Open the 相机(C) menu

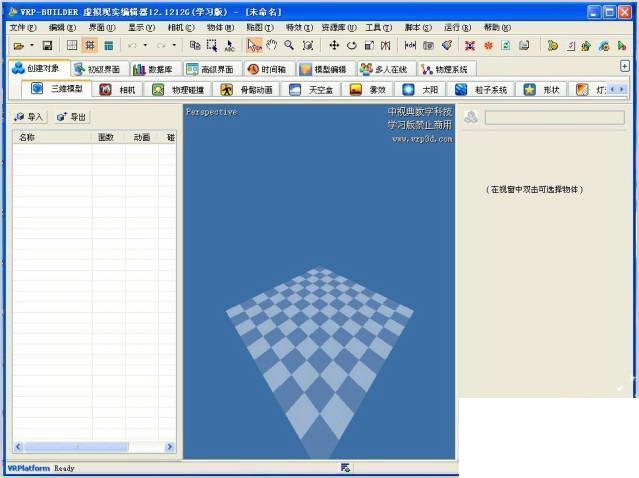tap(181, 27)
